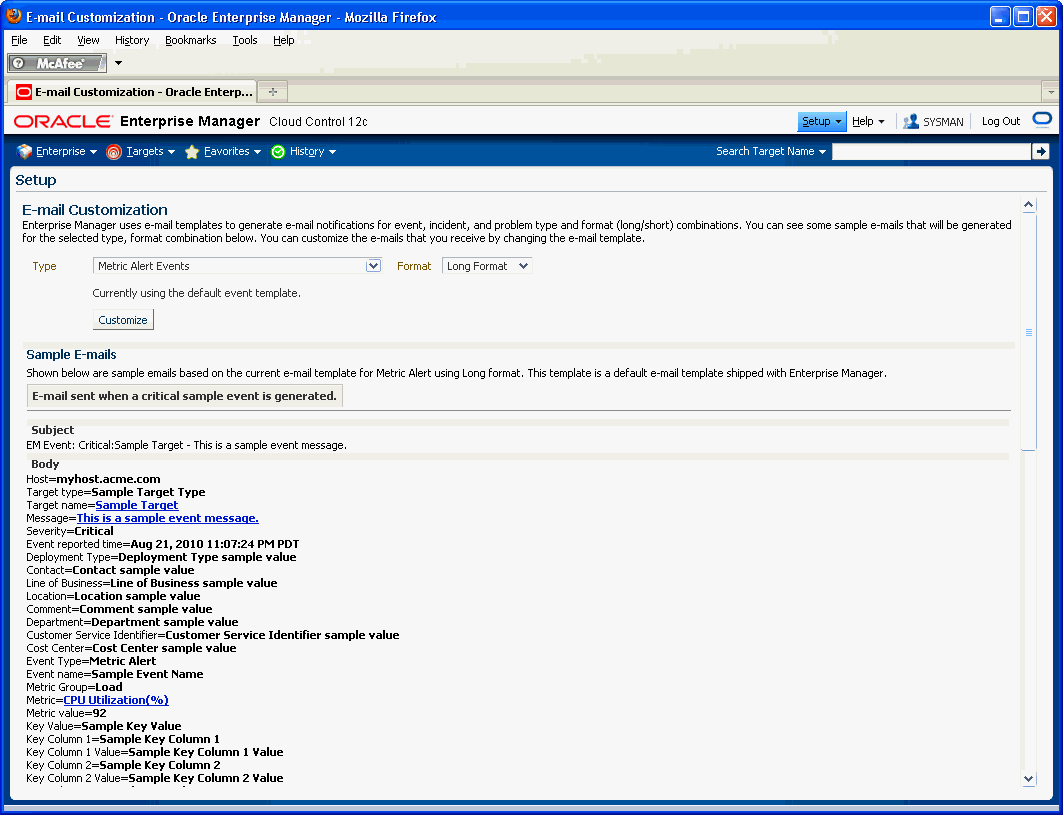Click the list all tabs arrow
Viewport: 1063px width, 815px height.
coord(1050,92)
